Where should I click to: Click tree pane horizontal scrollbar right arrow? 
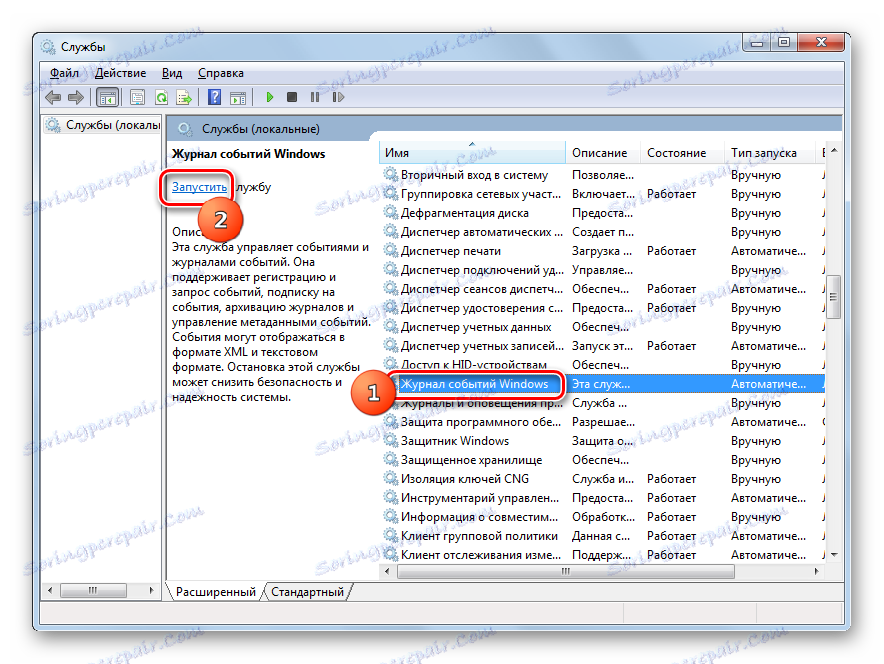point(151,590)
